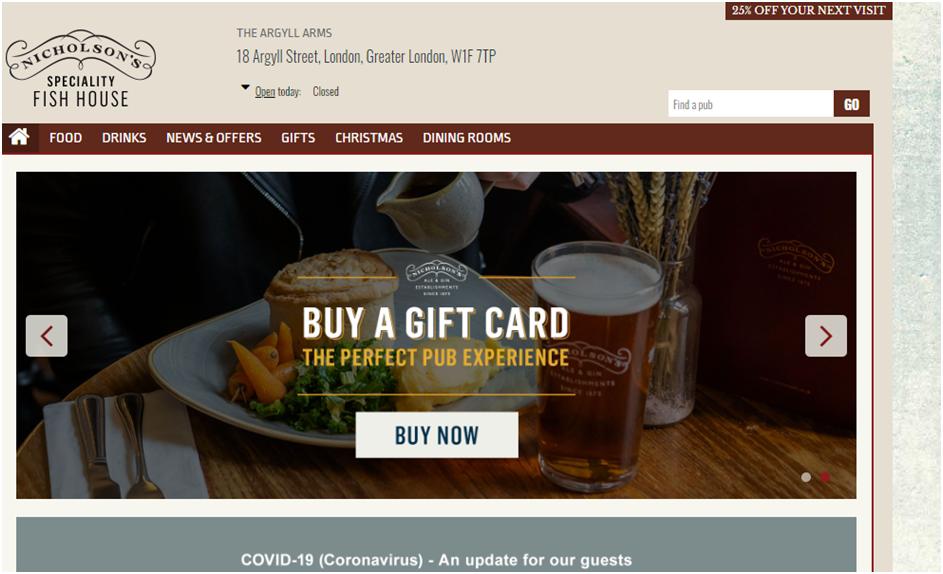Select the second red carousel dot indicator
943x574 pixels.
(x=825, y=477)
